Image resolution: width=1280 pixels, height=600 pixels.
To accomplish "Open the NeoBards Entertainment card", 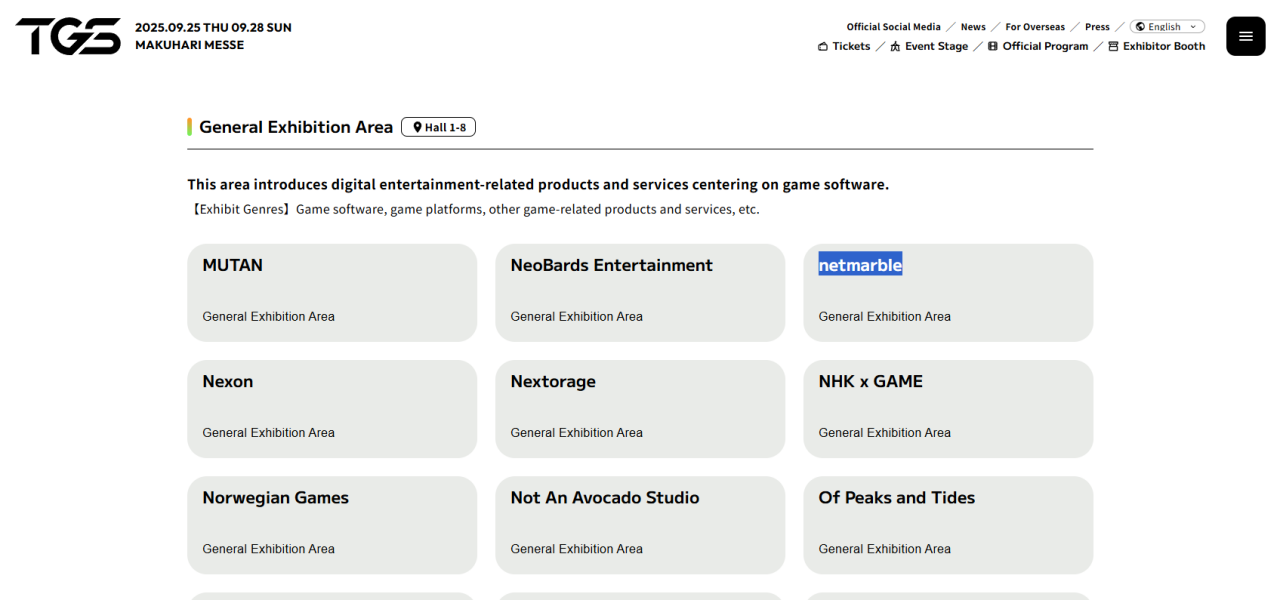I will 640,293.
